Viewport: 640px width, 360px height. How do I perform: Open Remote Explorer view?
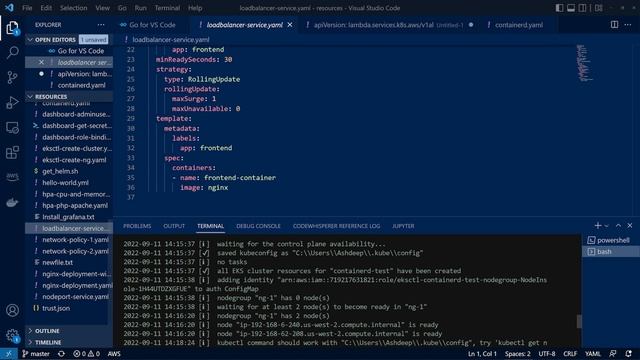point(12,128)
